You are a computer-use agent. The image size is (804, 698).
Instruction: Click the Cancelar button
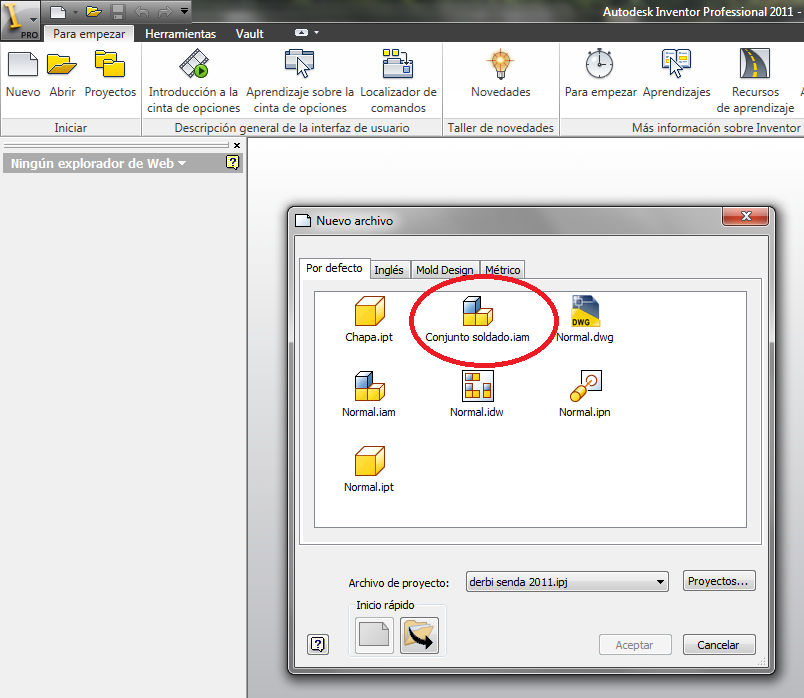pos(718,645)
